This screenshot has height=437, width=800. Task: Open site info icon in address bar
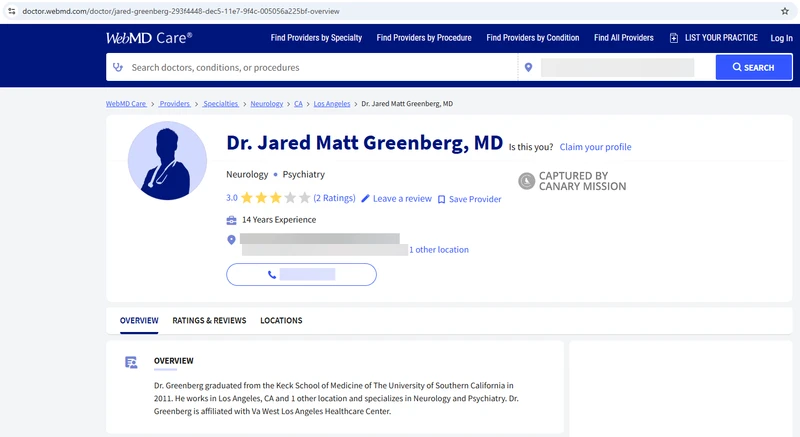tap(11, 11)
